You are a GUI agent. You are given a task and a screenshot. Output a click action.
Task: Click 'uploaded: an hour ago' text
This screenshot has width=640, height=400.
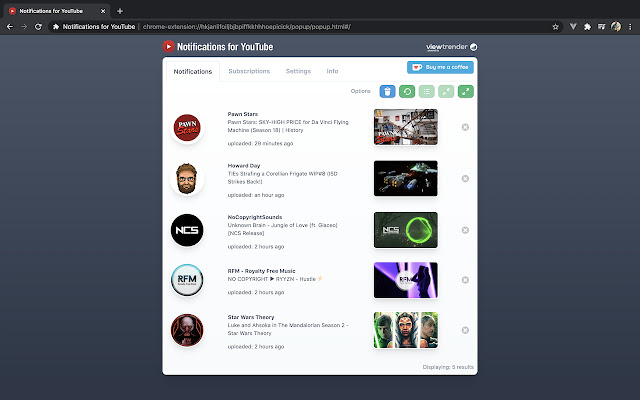tap(256, 195)
